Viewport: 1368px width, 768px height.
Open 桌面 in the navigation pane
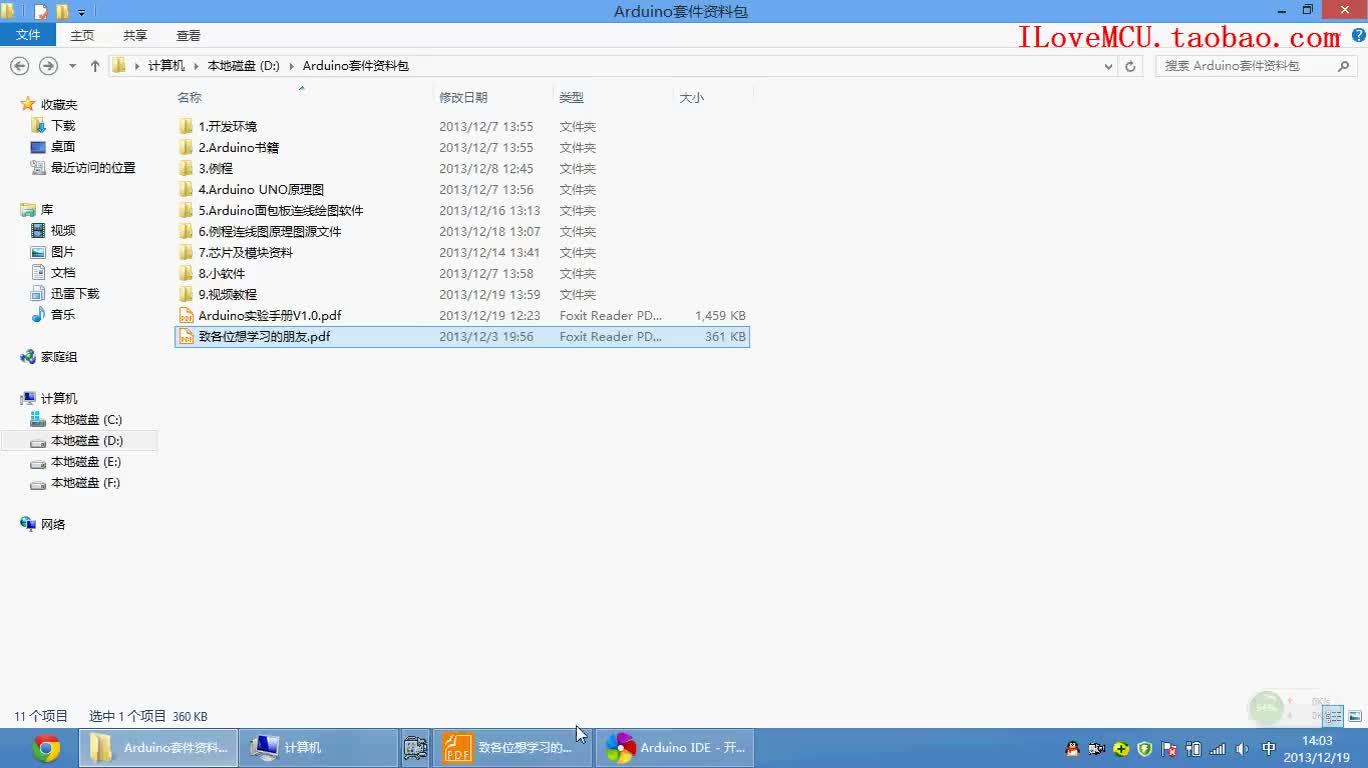point(63,146)
